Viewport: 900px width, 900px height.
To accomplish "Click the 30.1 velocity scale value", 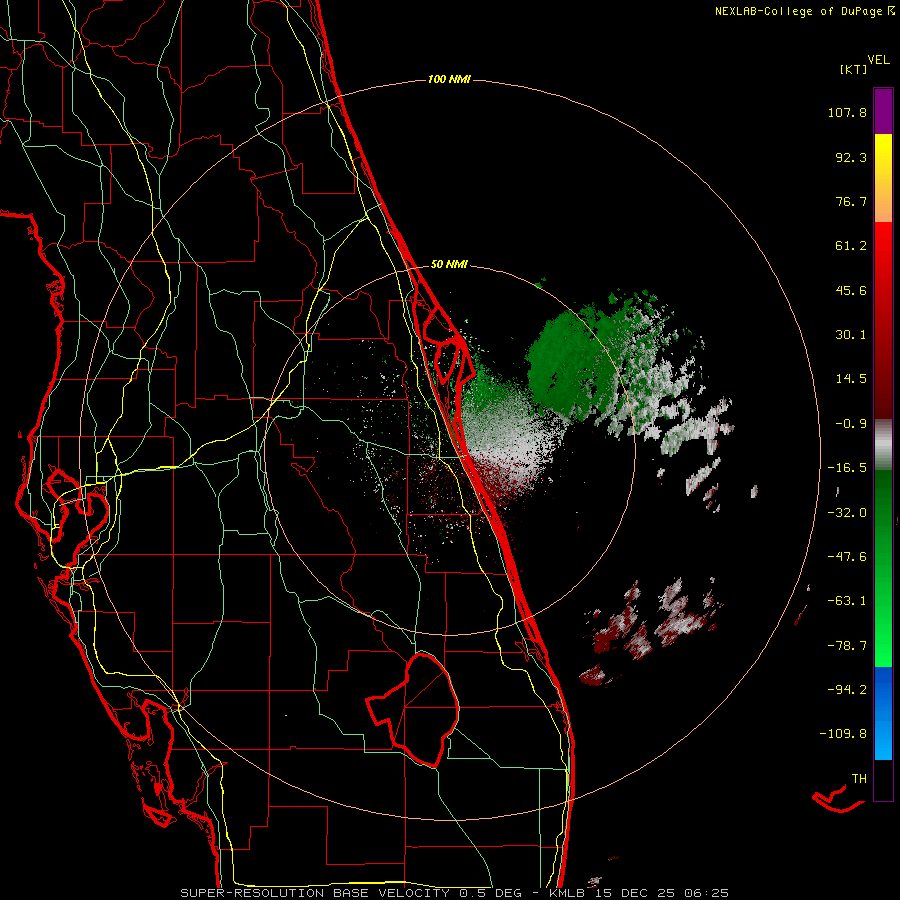I will pyautogui.click(x=851, y=335).
